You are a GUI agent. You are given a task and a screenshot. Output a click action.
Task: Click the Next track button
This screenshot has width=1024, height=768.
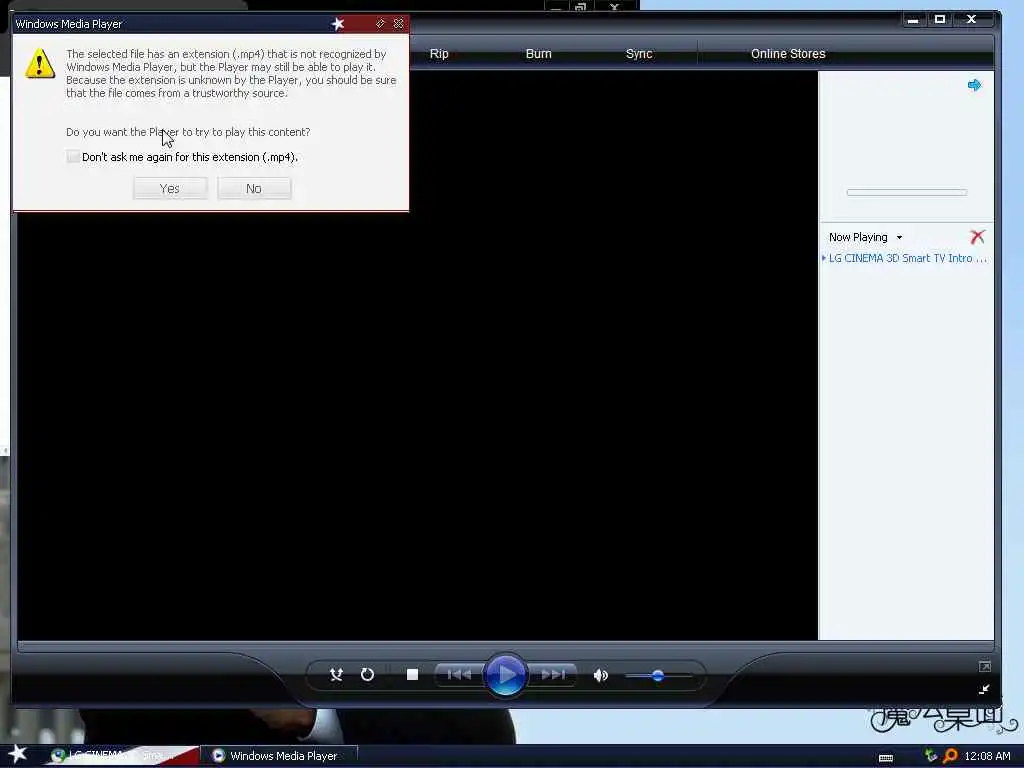(x=553, y=675)
